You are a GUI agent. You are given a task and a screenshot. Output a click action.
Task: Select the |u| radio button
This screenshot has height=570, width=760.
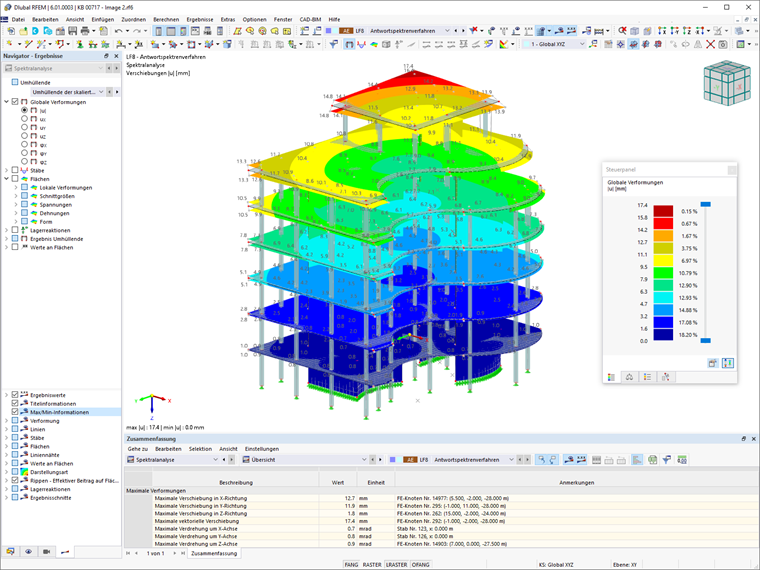[x=24, y=111]
